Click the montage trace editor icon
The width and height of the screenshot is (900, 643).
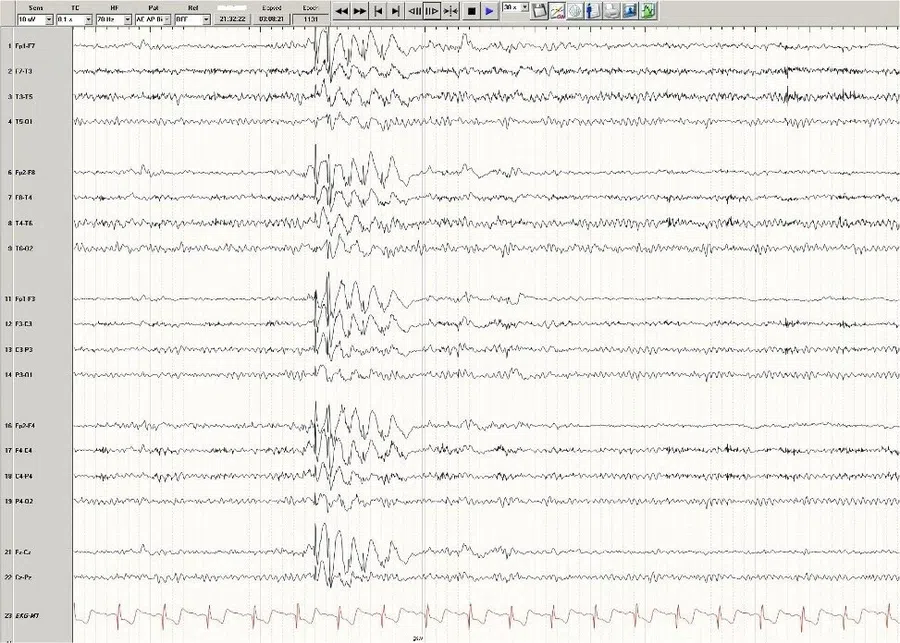tap(557, 10)
